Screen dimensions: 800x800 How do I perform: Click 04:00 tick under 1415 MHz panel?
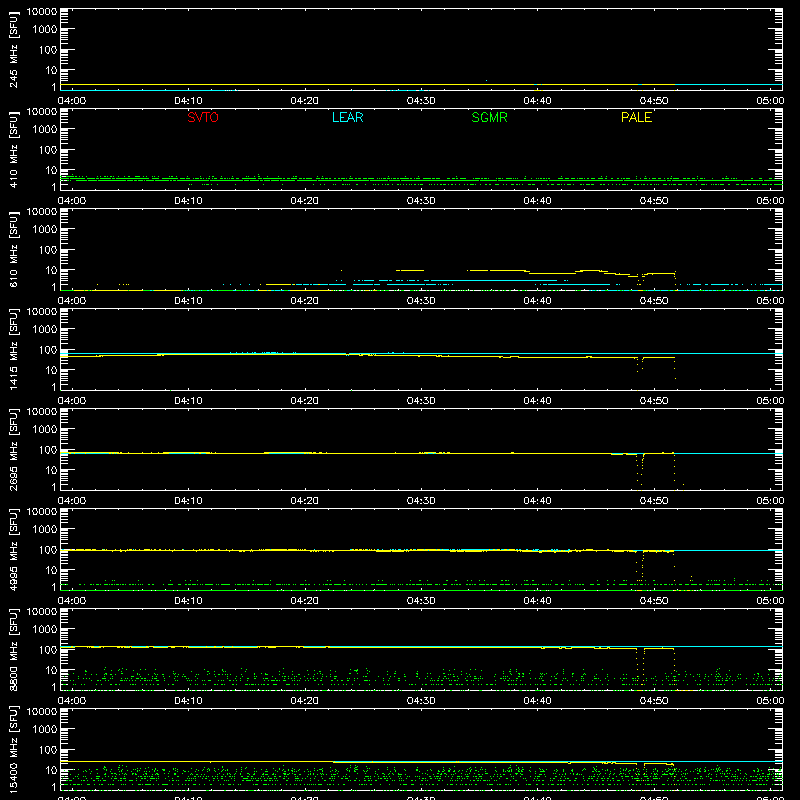[x=71, y=401]
